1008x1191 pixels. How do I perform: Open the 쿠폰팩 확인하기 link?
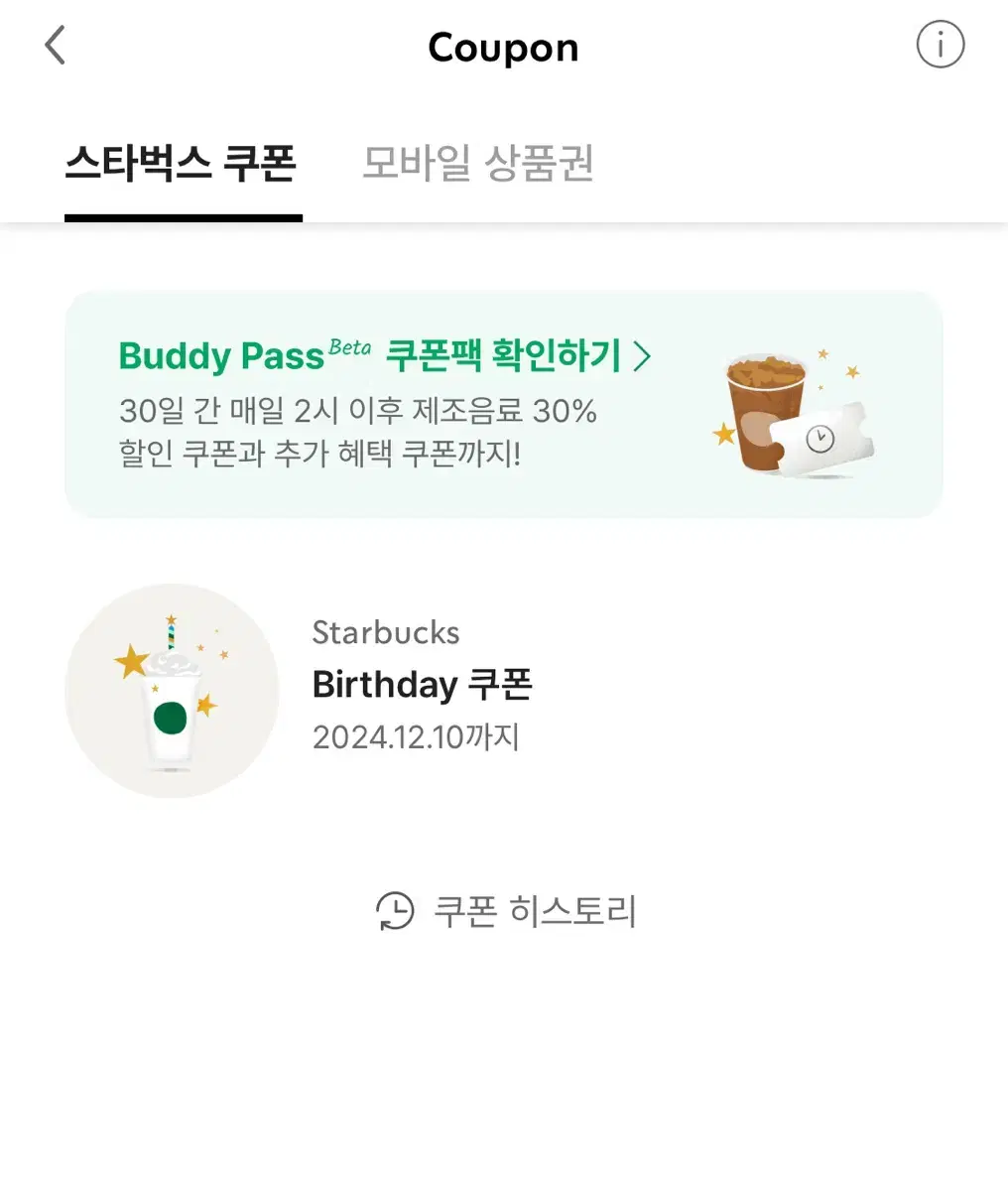click(x=503, y=355)
